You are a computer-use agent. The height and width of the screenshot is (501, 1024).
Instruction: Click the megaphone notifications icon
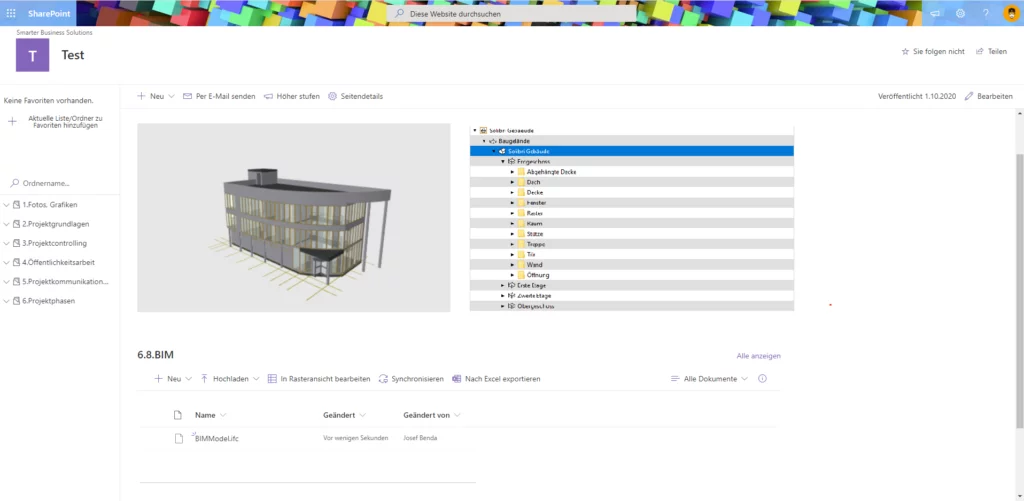935,13
